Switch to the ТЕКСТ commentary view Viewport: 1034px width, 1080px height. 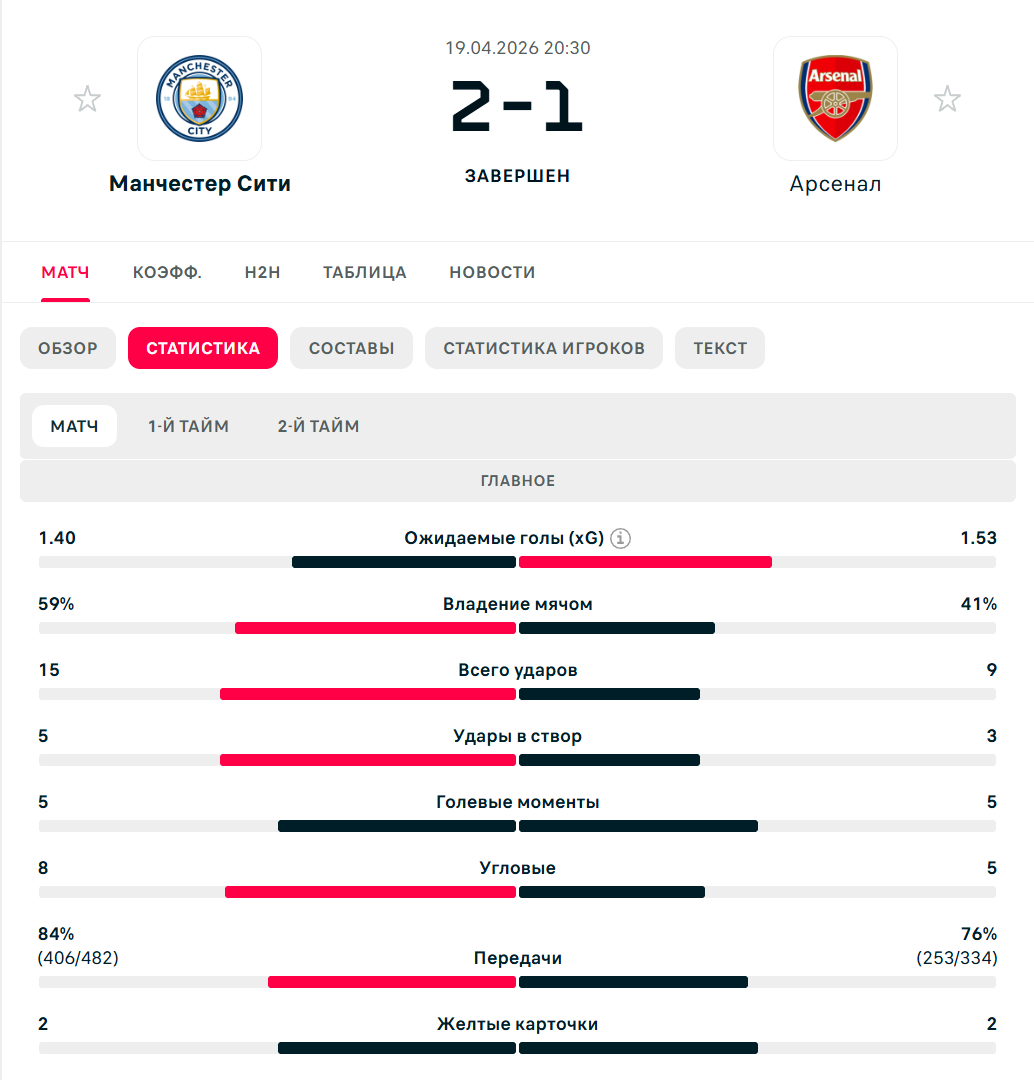coord(720,348)
